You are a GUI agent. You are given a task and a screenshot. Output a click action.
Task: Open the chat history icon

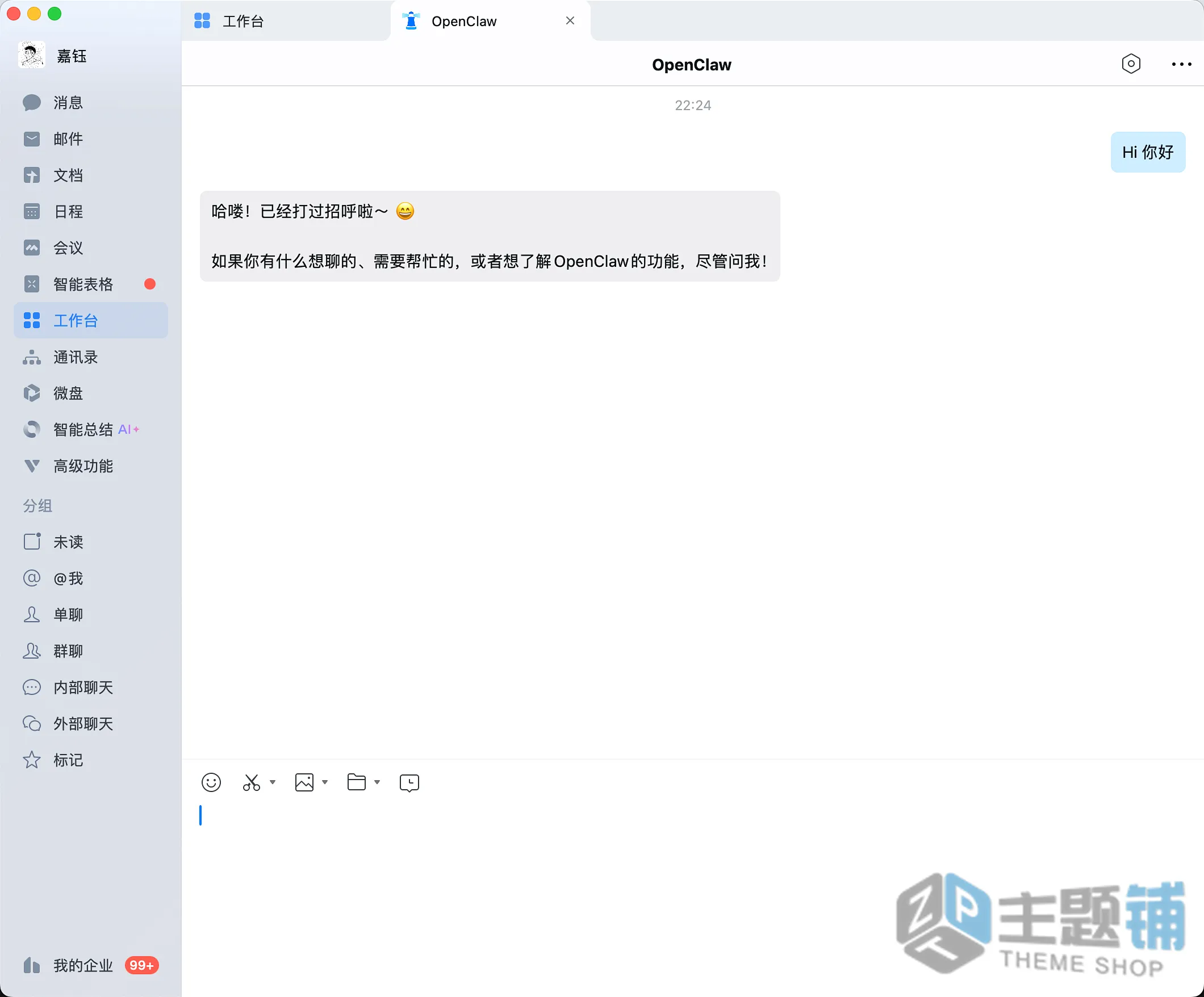coord(409,783)
